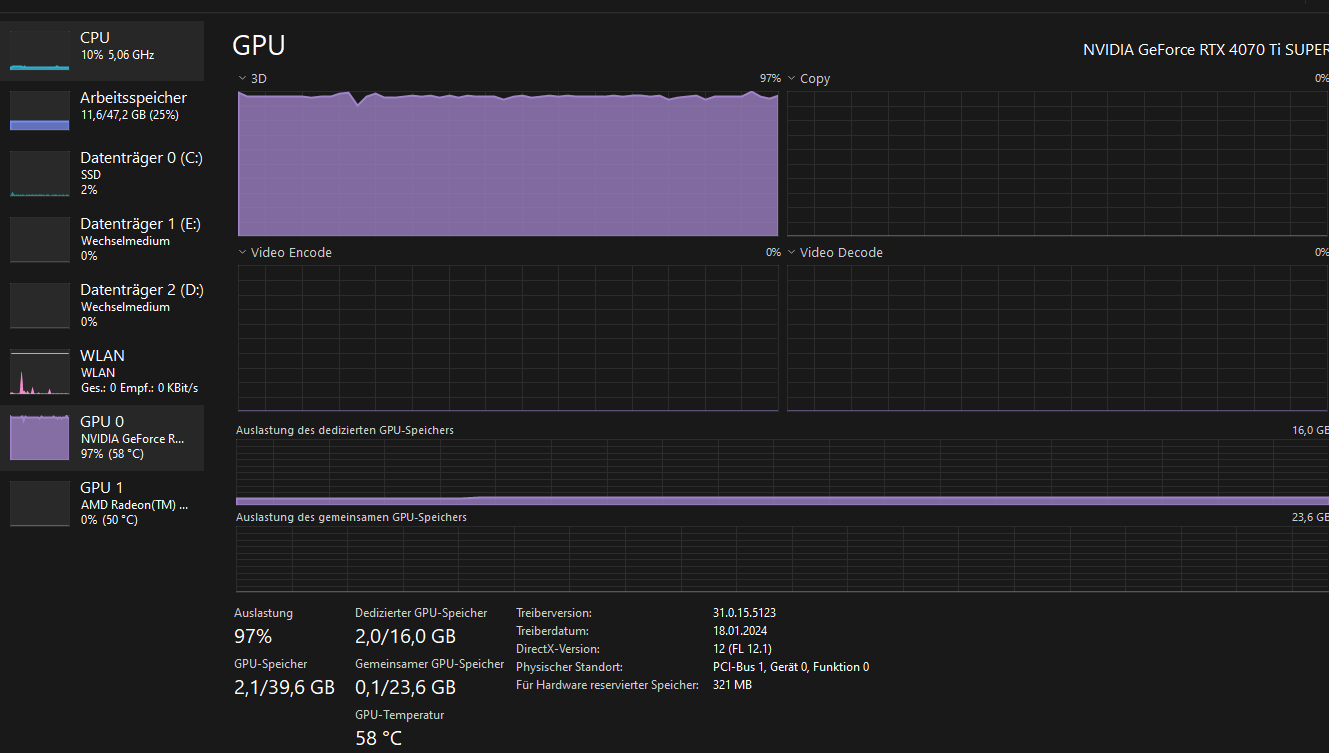Select GPU 0 NVIDIA GeForce entry

(102, 437)
